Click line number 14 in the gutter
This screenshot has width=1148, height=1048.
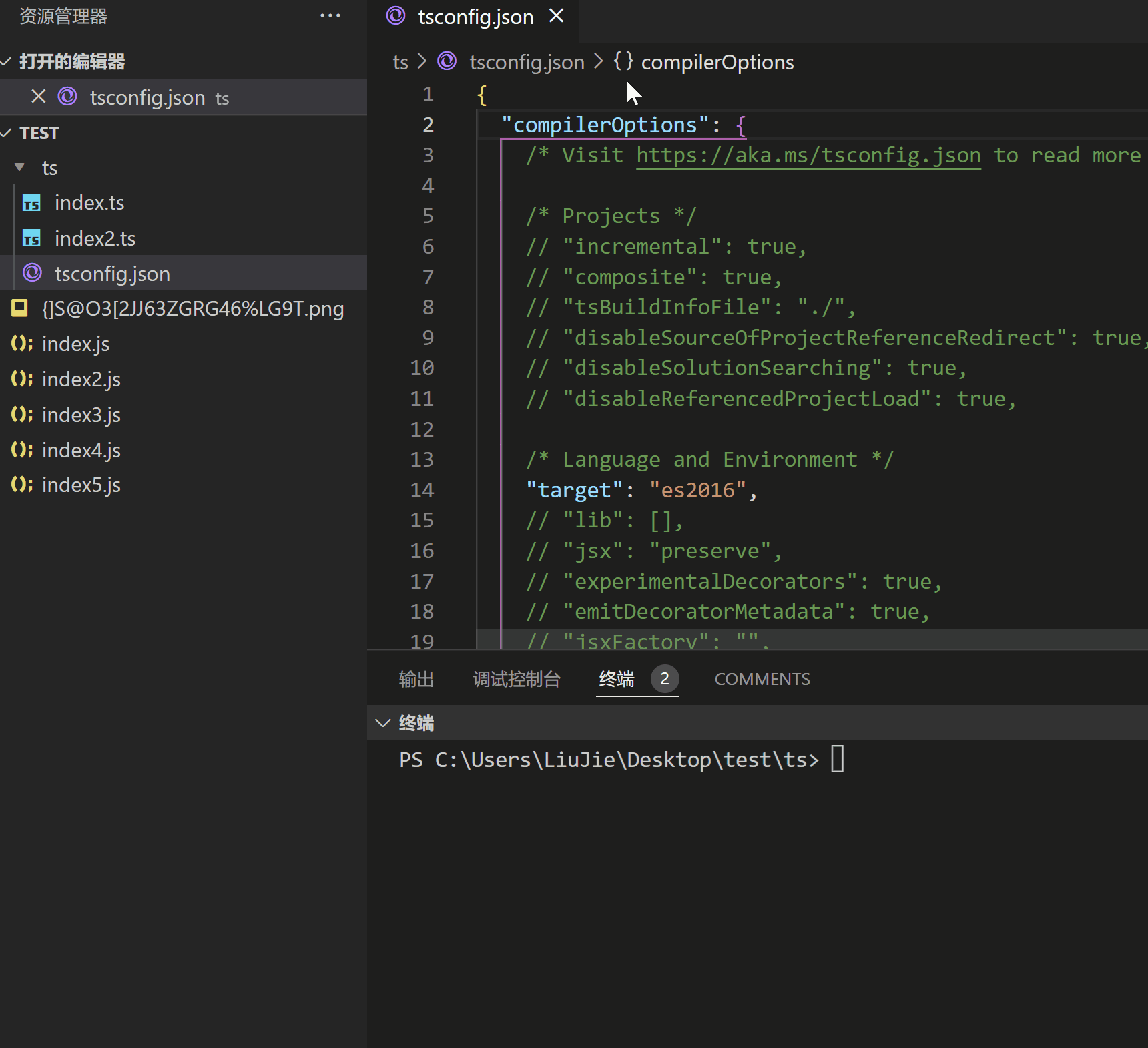point(422,490)
